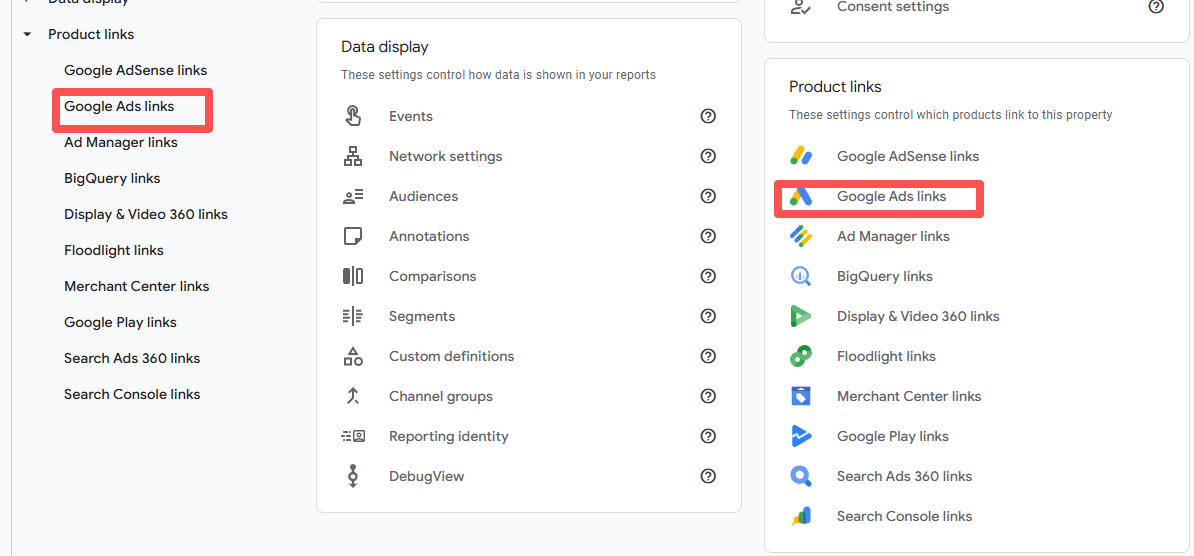Click the Search Console links icon
The width and height of the screenshot is (1194, 556).
pyautogui.click(x=801, y=516)
